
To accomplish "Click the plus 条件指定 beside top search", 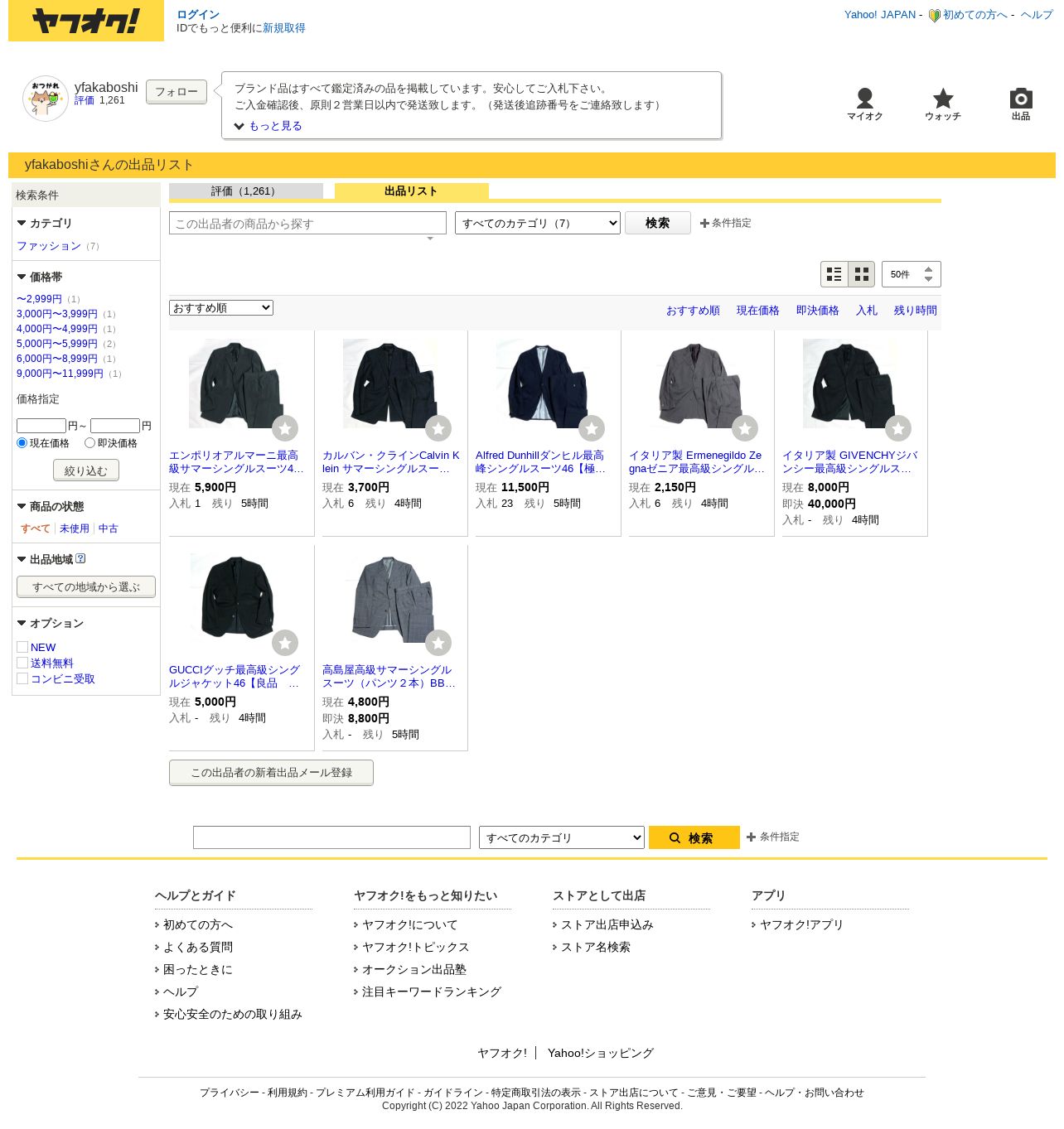I will pos(726,223).
